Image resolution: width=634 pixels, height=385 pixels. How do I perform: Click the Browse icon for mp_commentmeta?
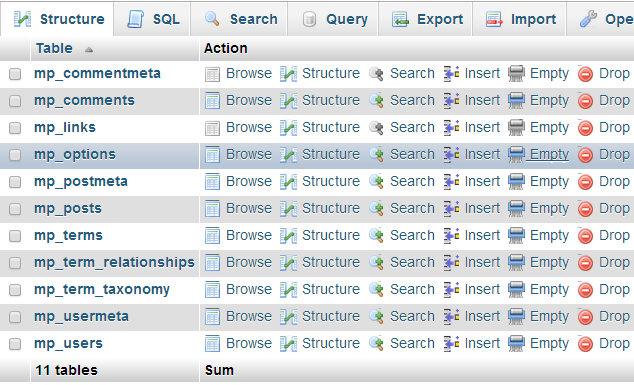[212, 74]
